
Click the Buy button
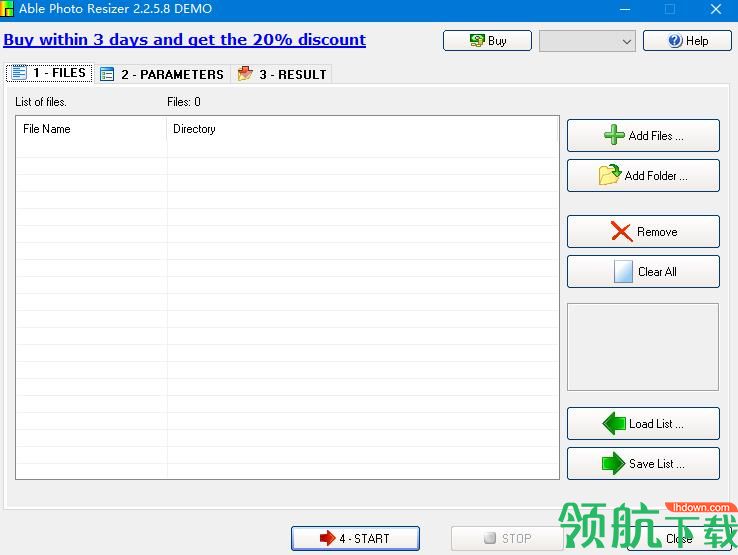point(487,40)
